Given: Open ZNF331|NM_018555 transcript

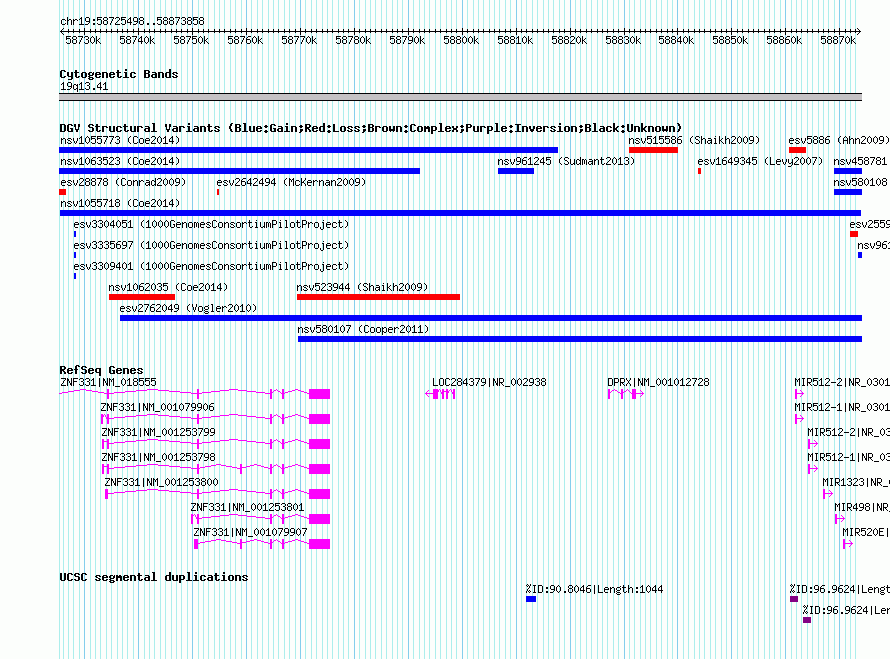Looking at the screenshot, I should (x=195, y=393).
